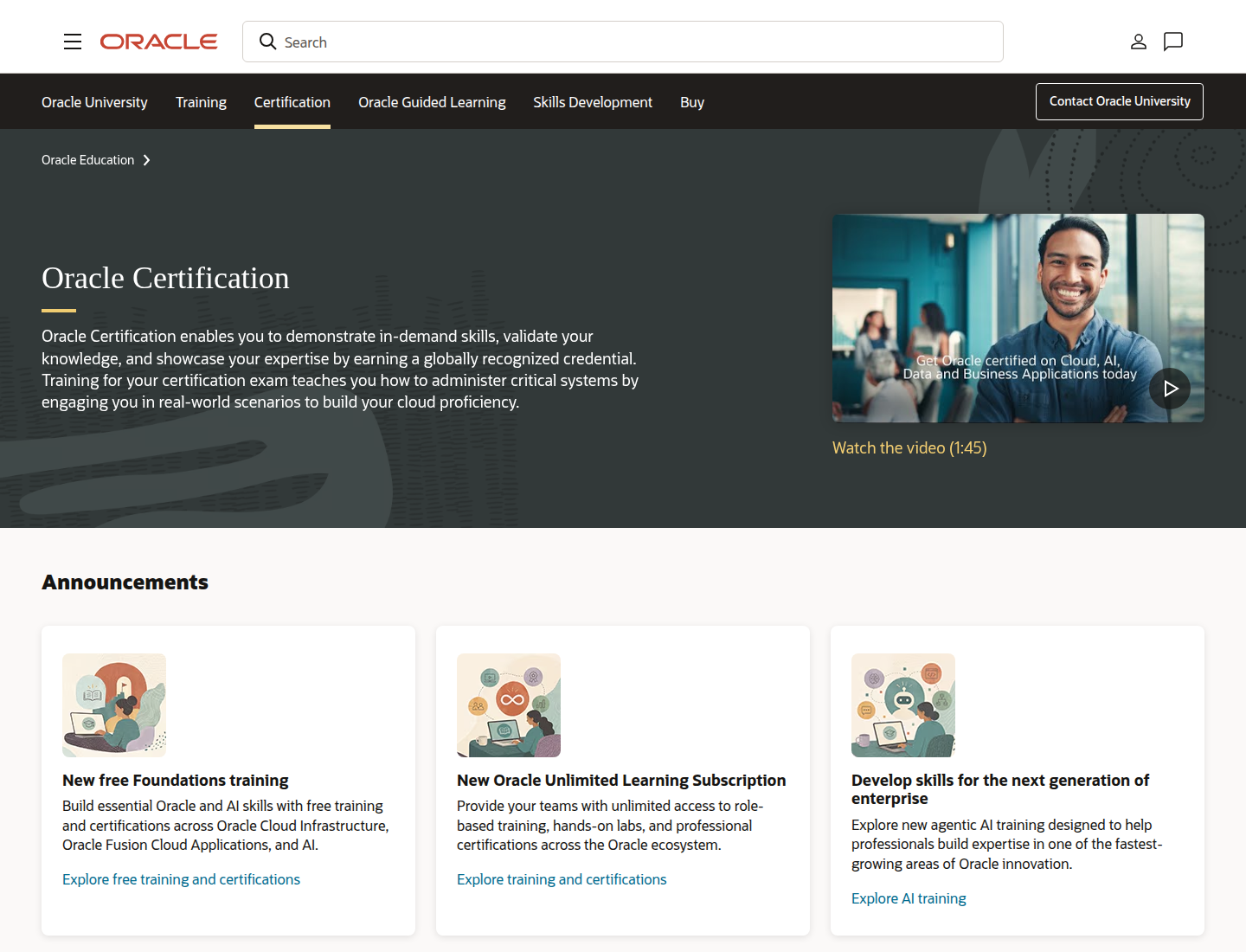Click the Unlimited Learning Subscription illustration
This screenshot has height=952, width=1246.
point(509,705)
